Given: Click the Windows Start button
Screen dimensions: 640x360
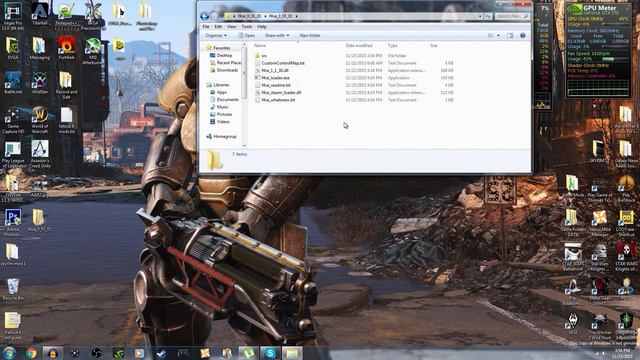Looking at the screenshot, I should point(9,353).
